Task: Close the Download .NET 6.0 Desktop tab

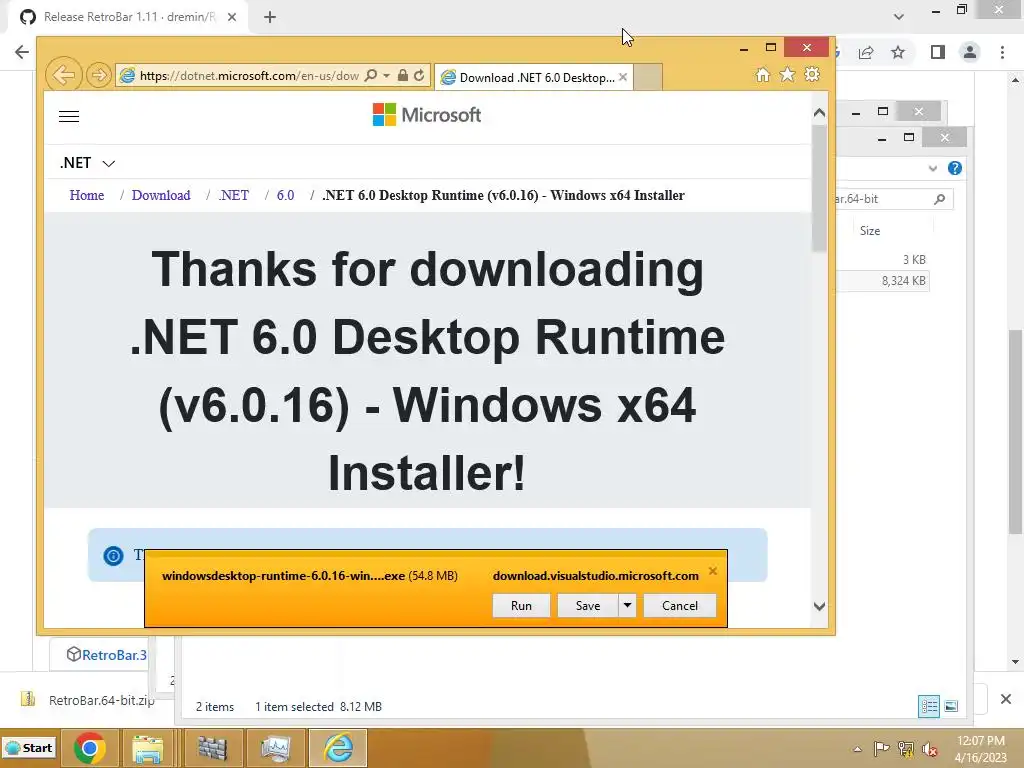Action: [x=623, y=77]
